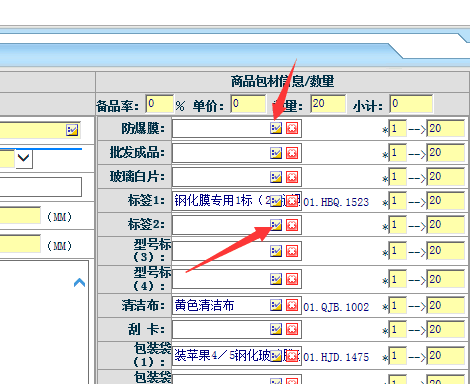Click the 备品率 percentage input field
Image resolution: width=470 pixels, height=384 pixels.
(x=160, y=104)
